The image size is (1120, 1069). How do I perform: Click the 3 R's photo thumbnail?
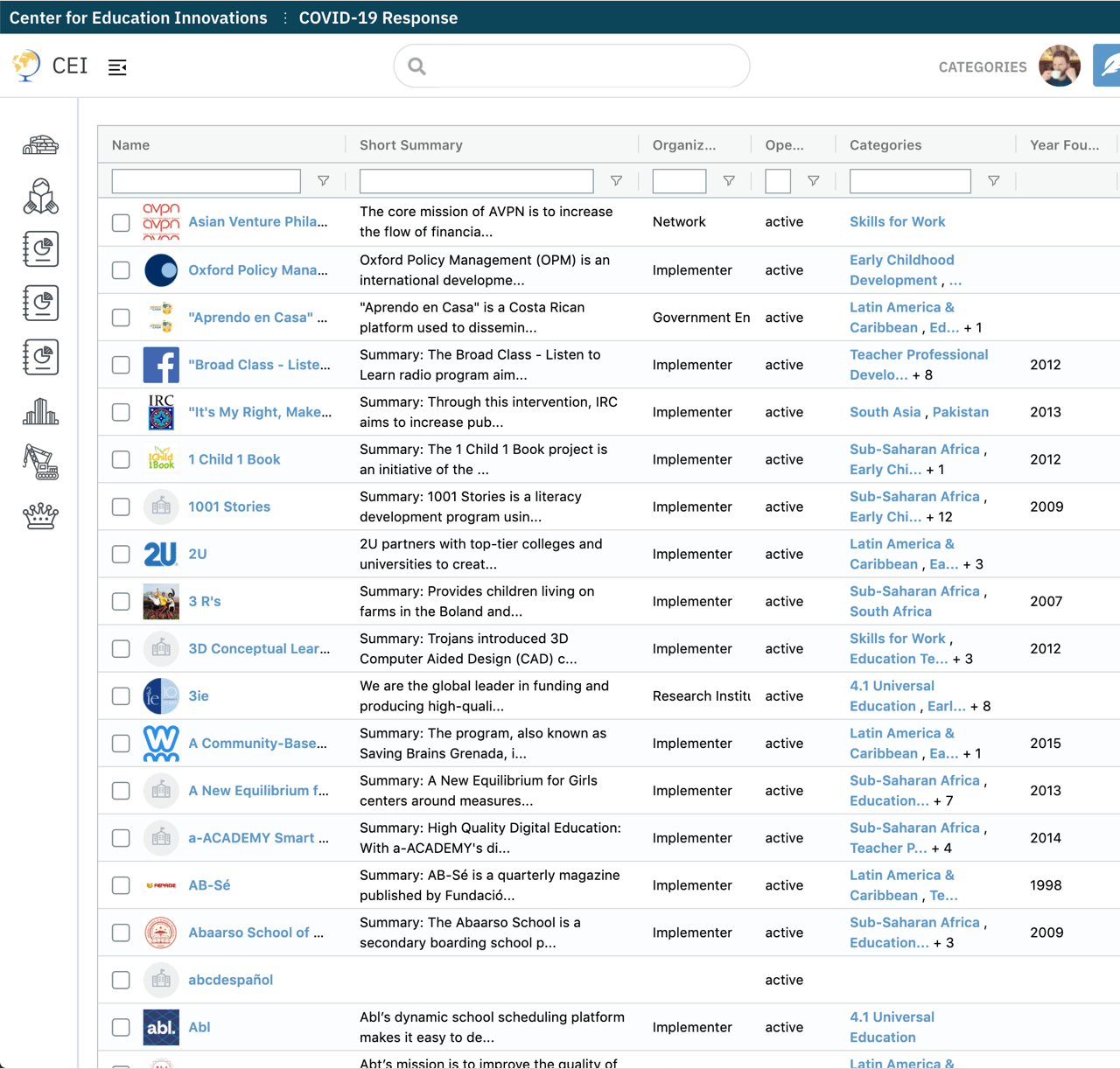click(161, 601)
